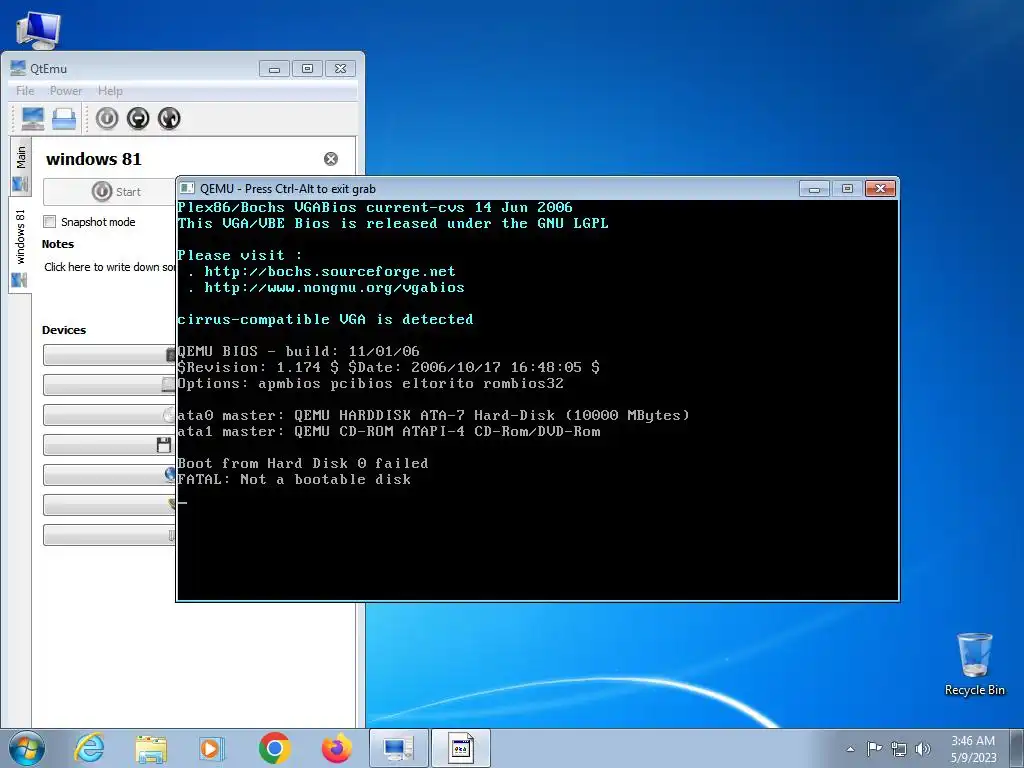Launch Firefox from the taskbar
The width and height of the screenshot is (1024, 768).
336,748
